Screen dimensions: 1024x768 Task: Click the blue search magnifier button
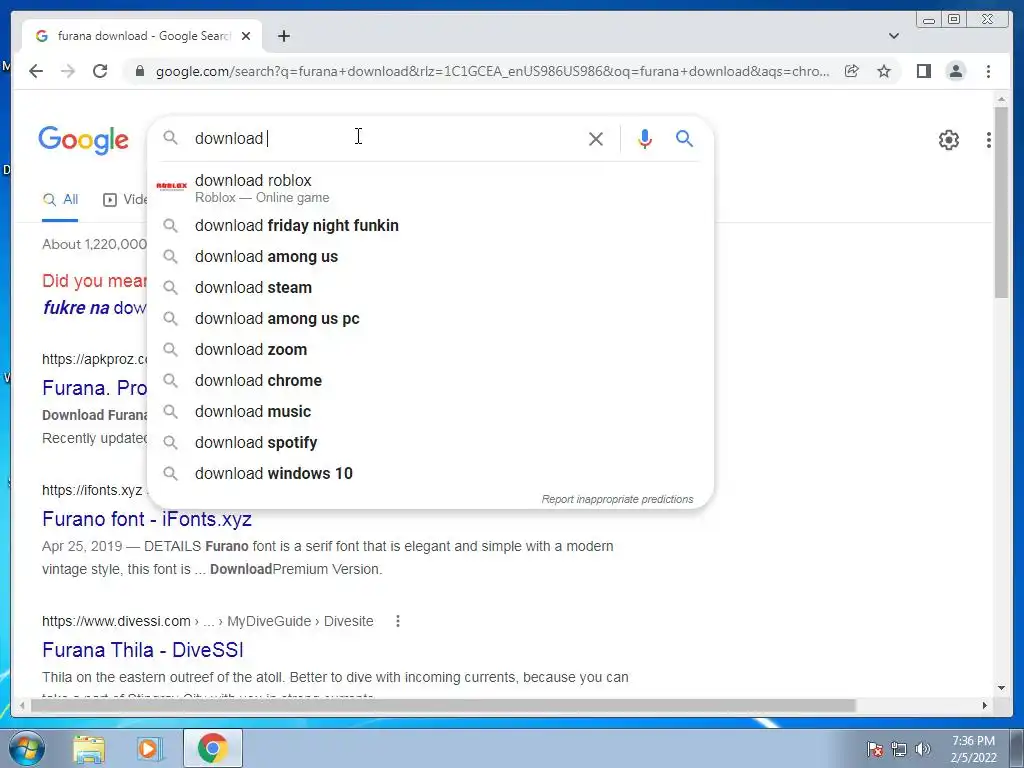(684, 138)
